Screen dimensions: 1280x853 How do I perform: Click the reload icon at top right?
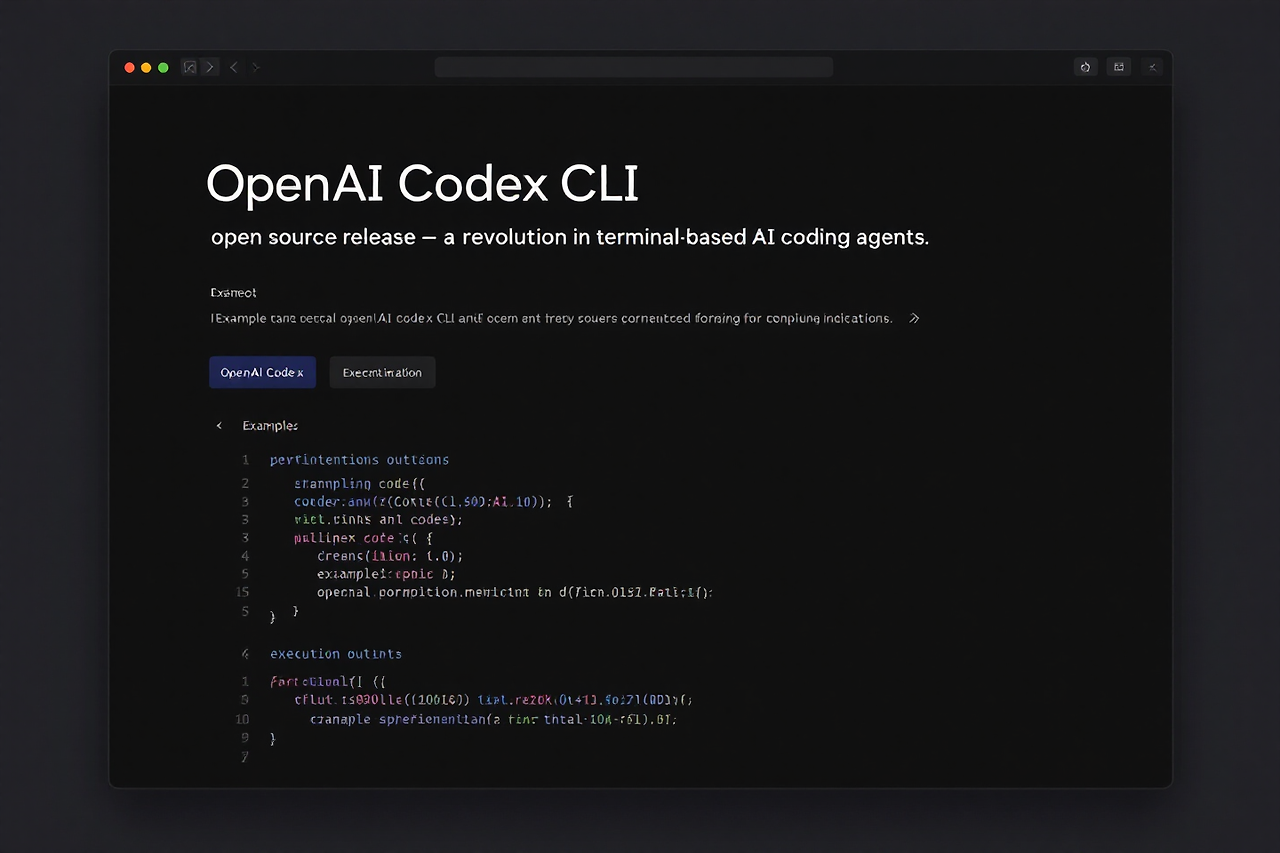tap(1085, 67)
